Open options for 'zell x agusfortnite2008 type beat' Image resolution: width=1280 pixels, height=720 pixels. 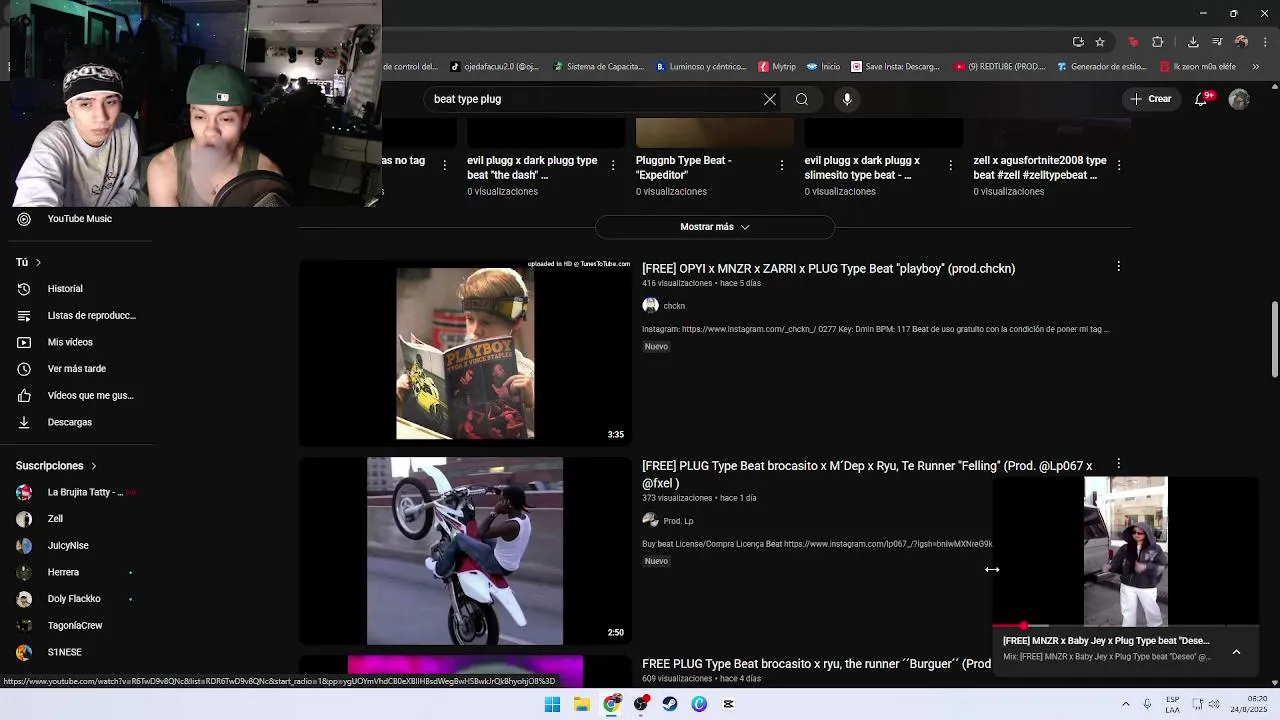(1118, 165)
